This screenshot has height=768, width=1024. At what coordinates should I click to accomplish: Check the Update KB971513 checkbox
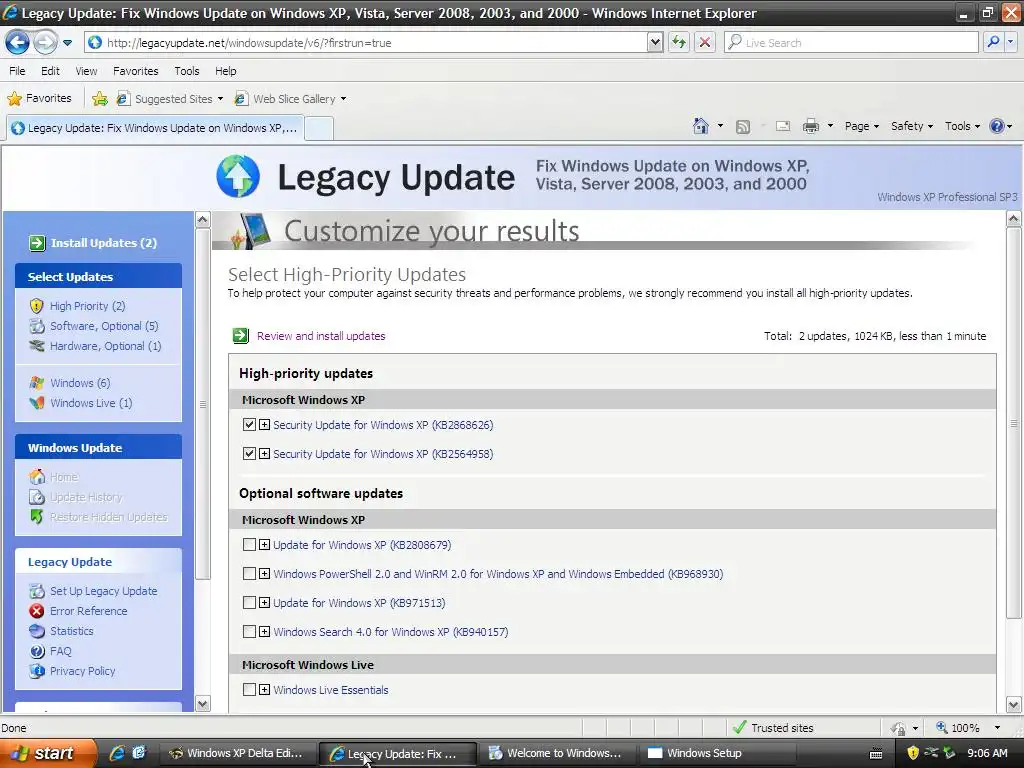249,602
